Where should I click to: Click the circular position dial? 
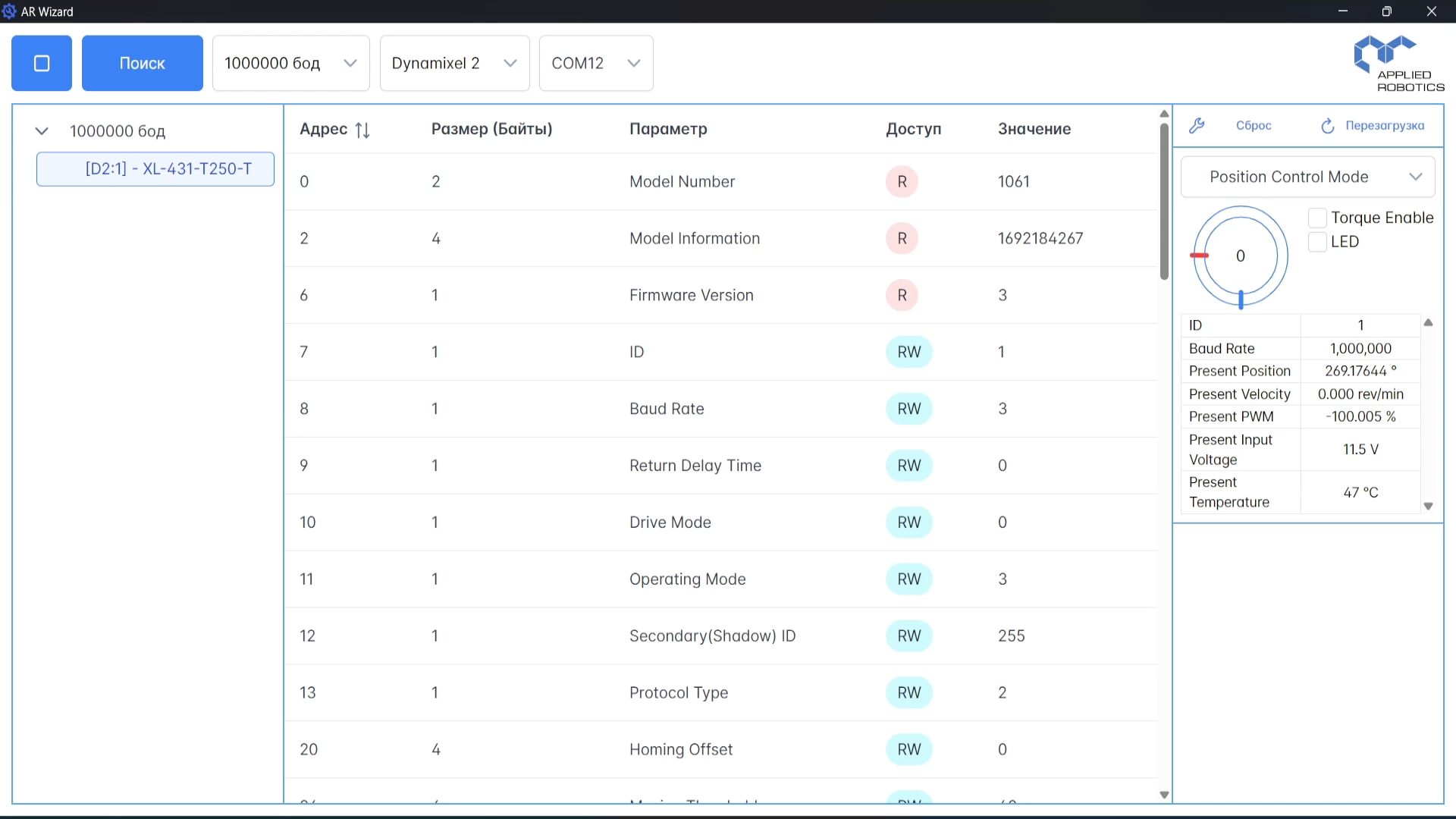(1240, 256)
